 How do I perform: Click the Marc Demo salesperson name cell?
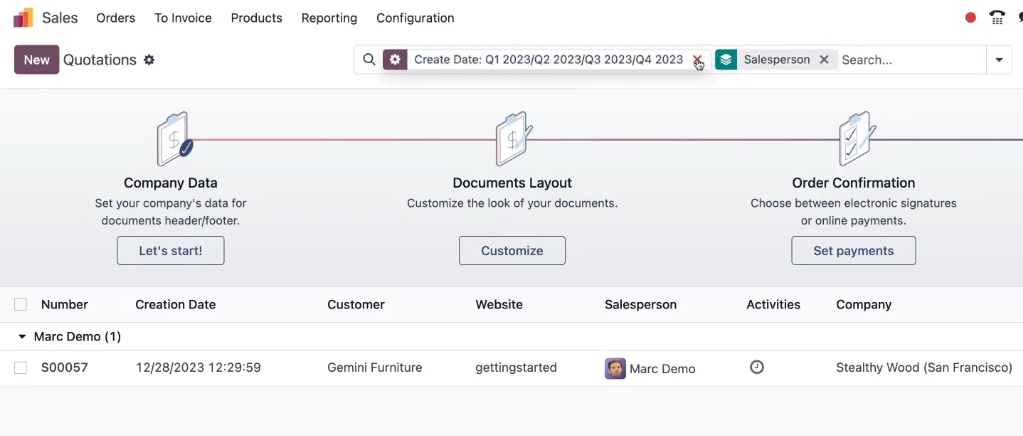[x=662, y=369]
